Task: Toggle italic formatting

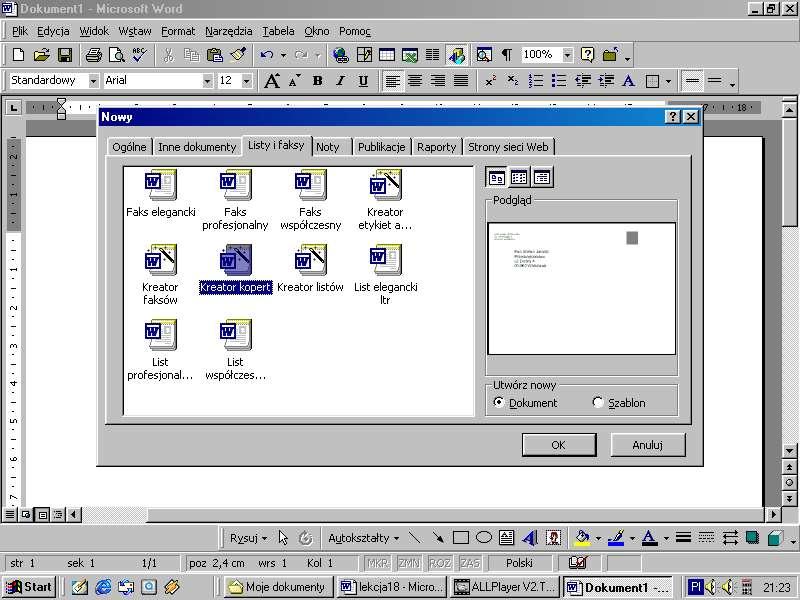Action: click(340, 81)
